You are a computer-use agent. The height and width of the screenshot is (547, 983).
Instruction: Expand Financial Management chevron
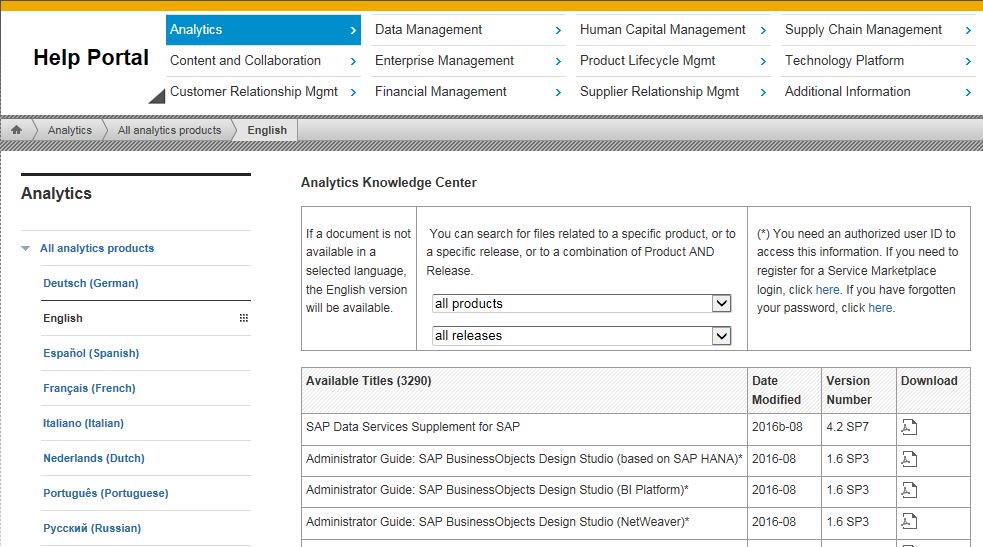click(558, 92)
